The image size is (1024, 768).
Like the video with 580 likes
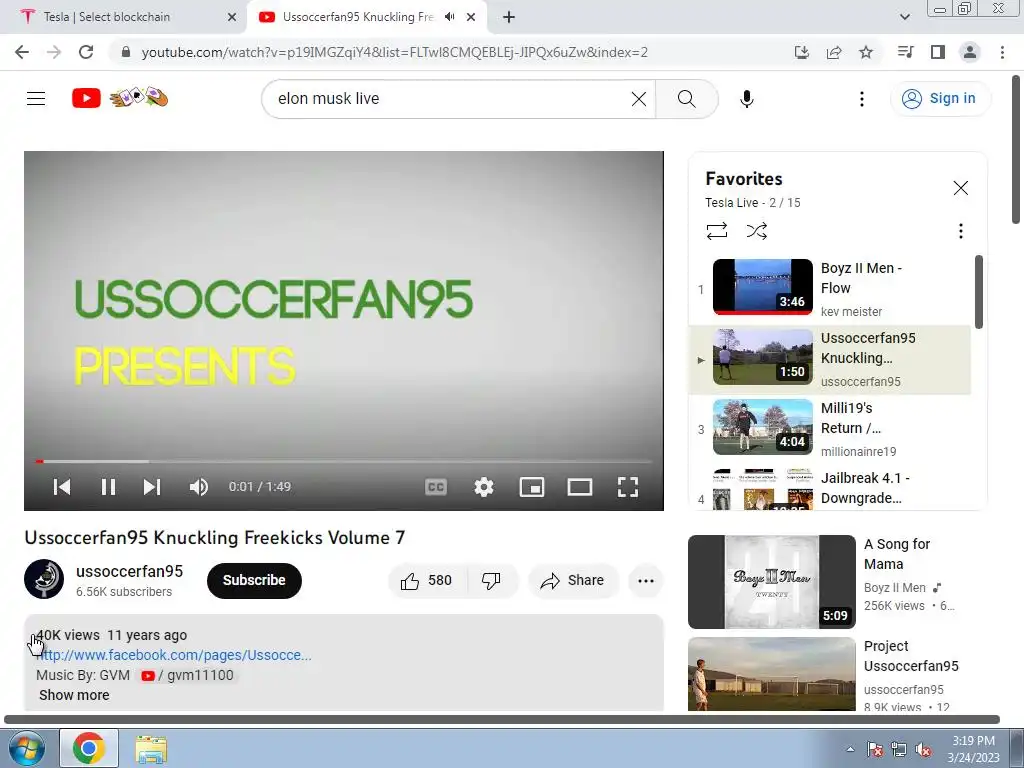tap(427, 580)
